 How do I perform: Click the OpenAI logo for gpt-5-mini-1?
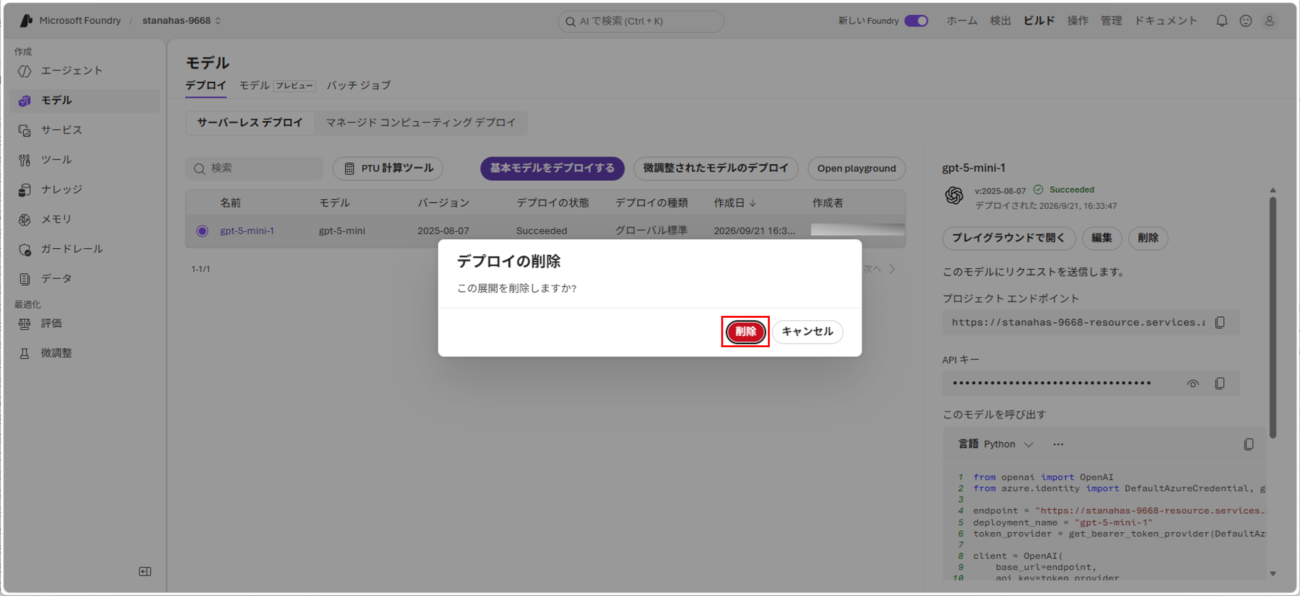954,196
